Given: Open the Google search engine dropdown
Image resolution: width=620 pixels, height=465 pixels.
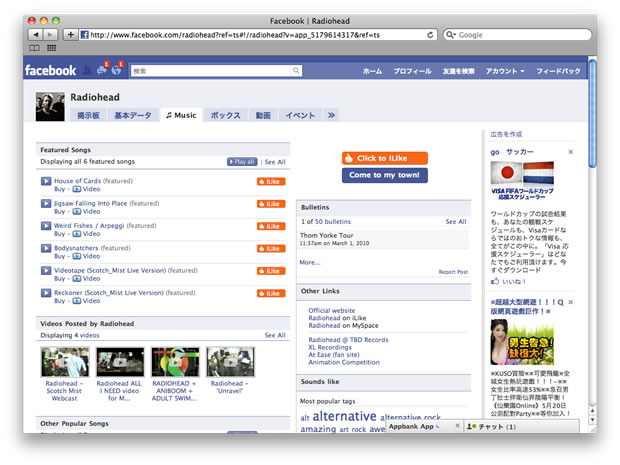Looking at the screenshot, I should [450, 35].
